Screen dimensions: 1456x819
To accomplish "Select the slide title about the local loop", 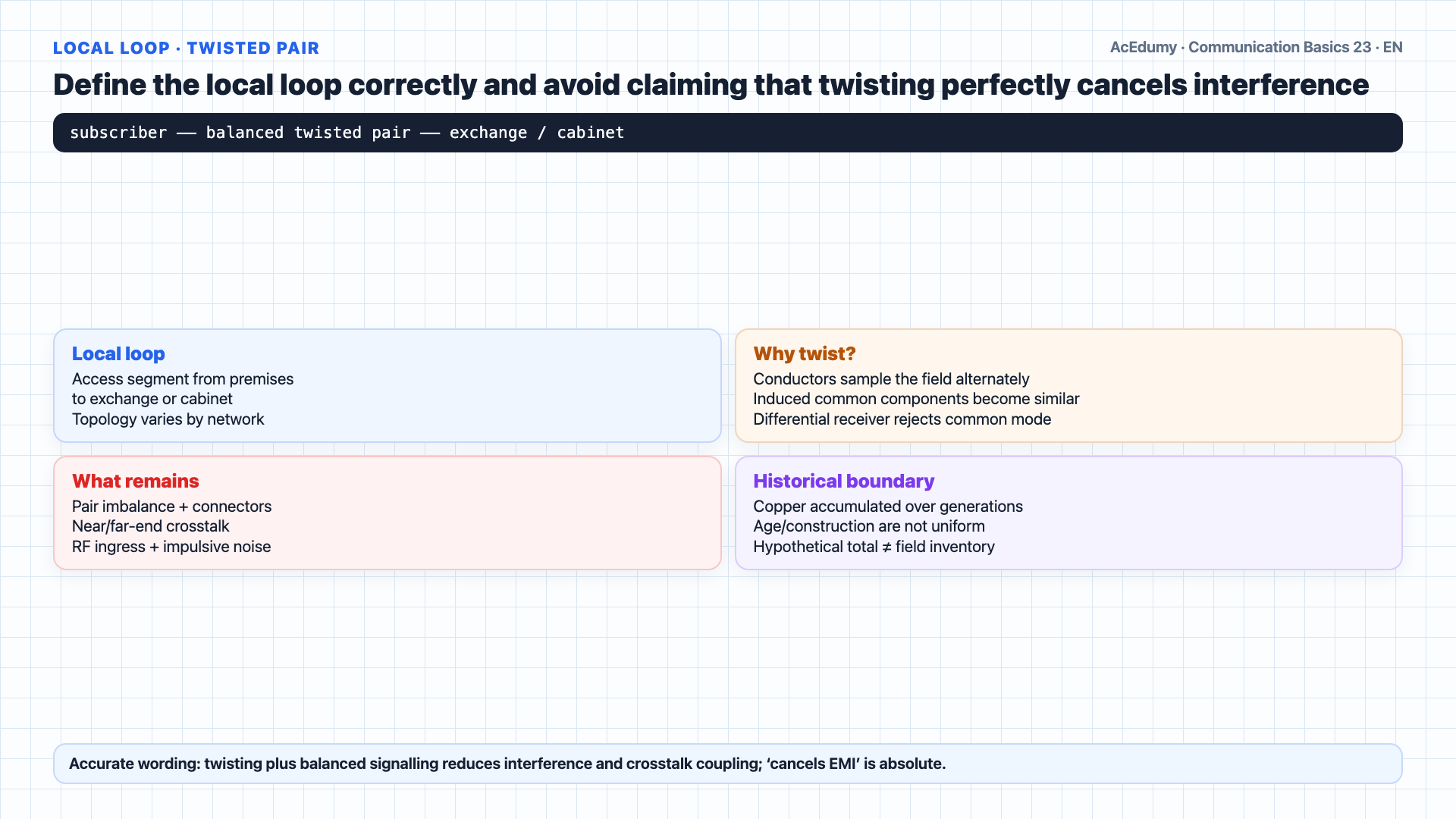I will pos(711,85).
